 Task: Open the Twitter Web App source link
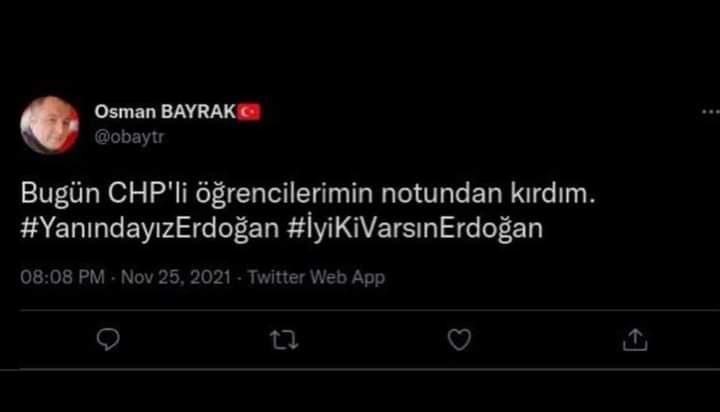pyautogui.click(x=316, y=277)
